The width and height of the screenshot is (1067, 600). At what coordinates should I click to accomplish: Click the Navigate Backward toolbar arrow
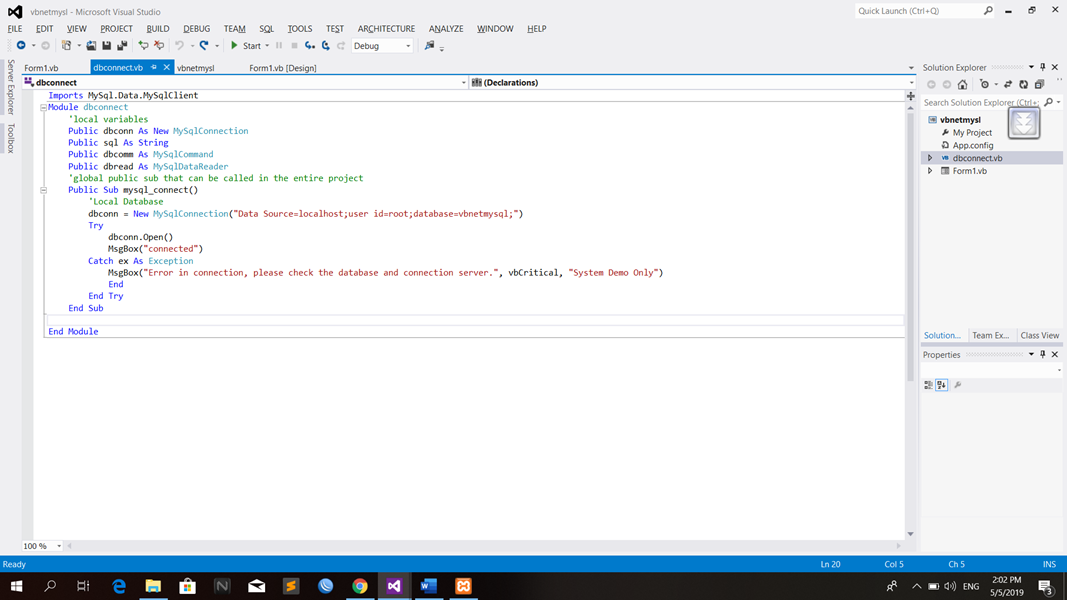(x=21, y=46)
